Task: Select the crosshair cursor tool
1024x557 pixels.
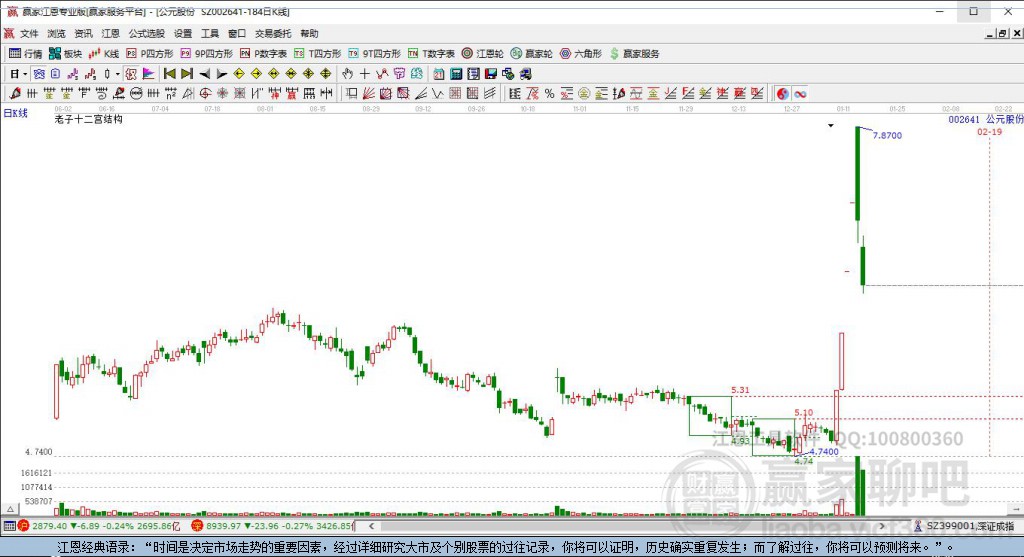Action: coord(364,74)
